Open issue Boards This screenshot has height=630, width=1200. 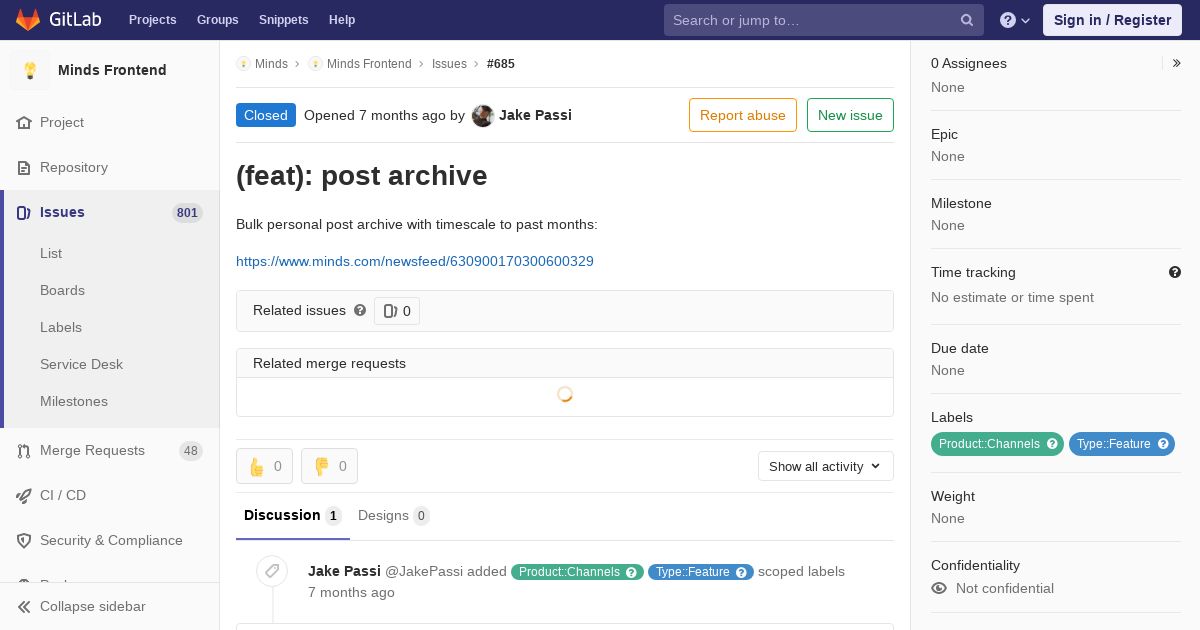point(62,290)
